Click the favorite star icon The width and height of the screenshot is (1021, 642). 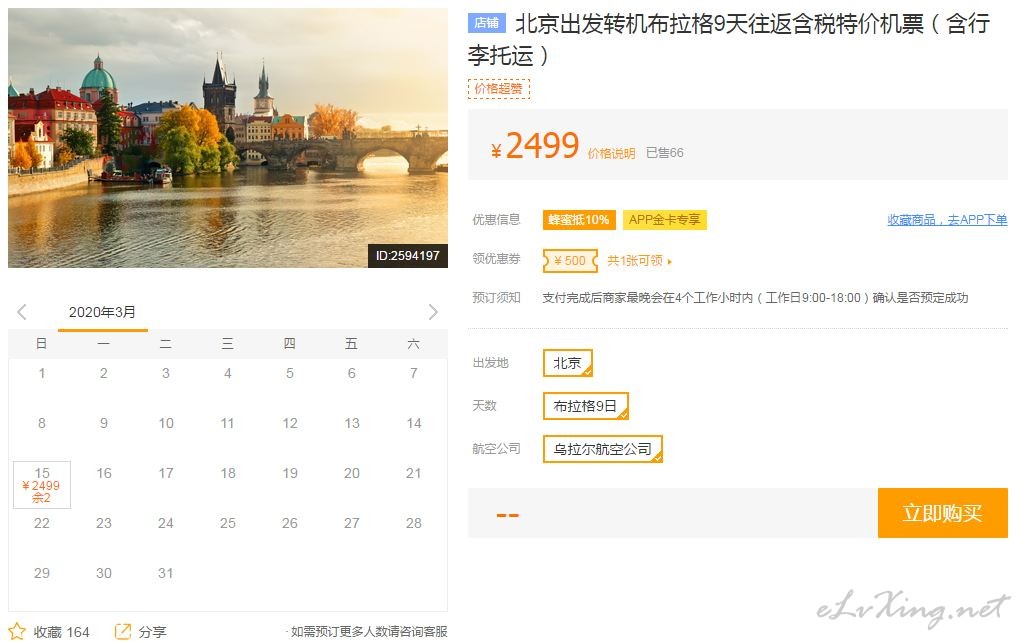click(x=17, y=631)
